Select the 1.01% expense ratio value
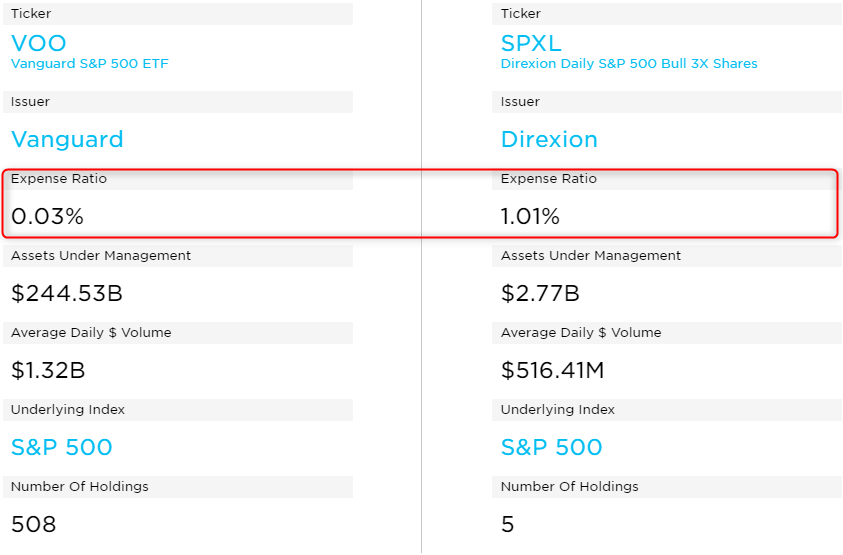The width and height of the screenshot is (843, 555). coord(530,216)
